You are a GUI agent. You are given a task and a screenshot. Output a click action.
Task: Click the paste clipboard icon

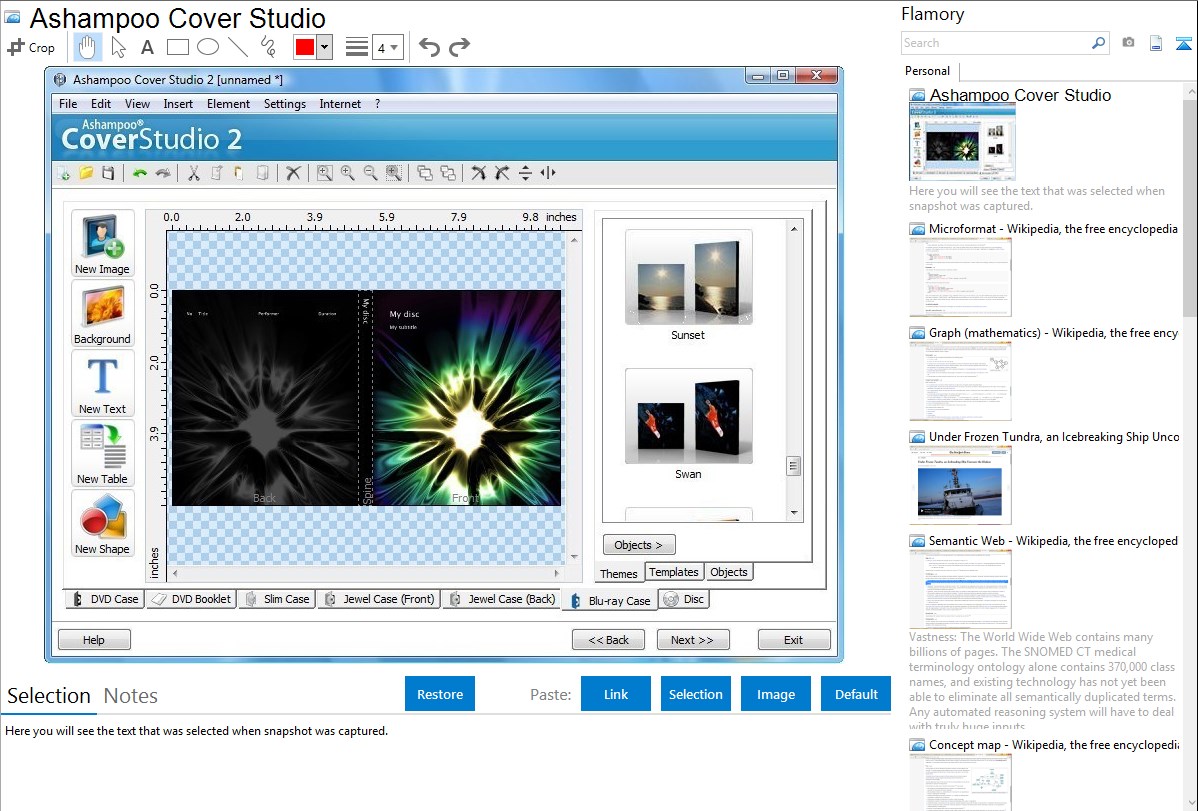pos(239,174)
